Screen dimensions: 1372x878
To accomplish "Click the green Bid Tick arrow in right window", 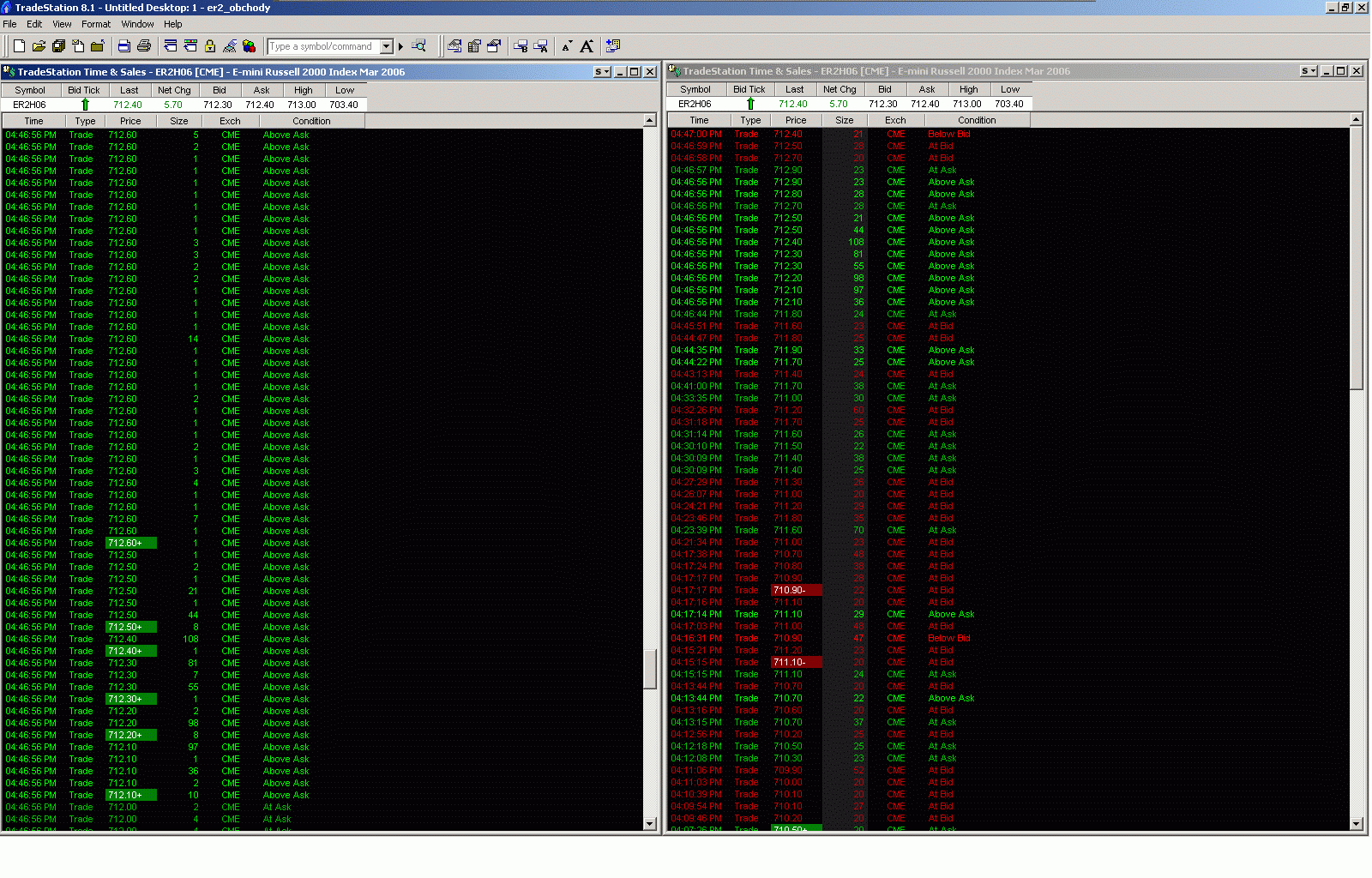I will click(x=750, y=104).
